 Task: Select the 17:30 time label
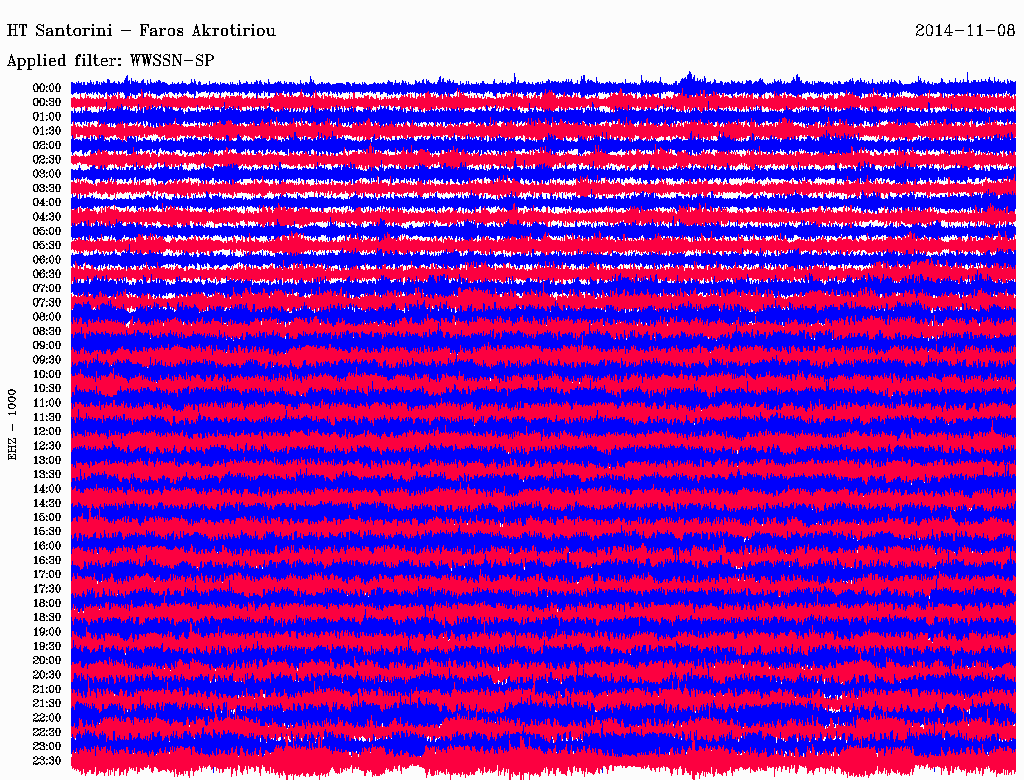click(47, 589)
